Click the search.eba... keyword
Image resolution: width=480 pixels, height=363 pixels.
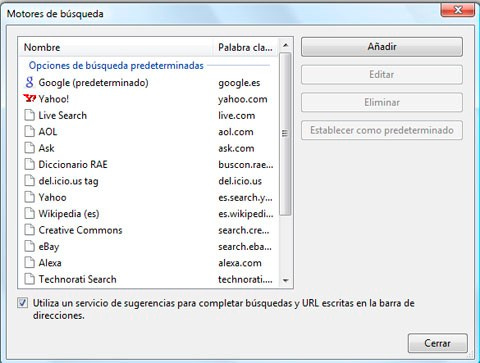click(x=245, y=246)
